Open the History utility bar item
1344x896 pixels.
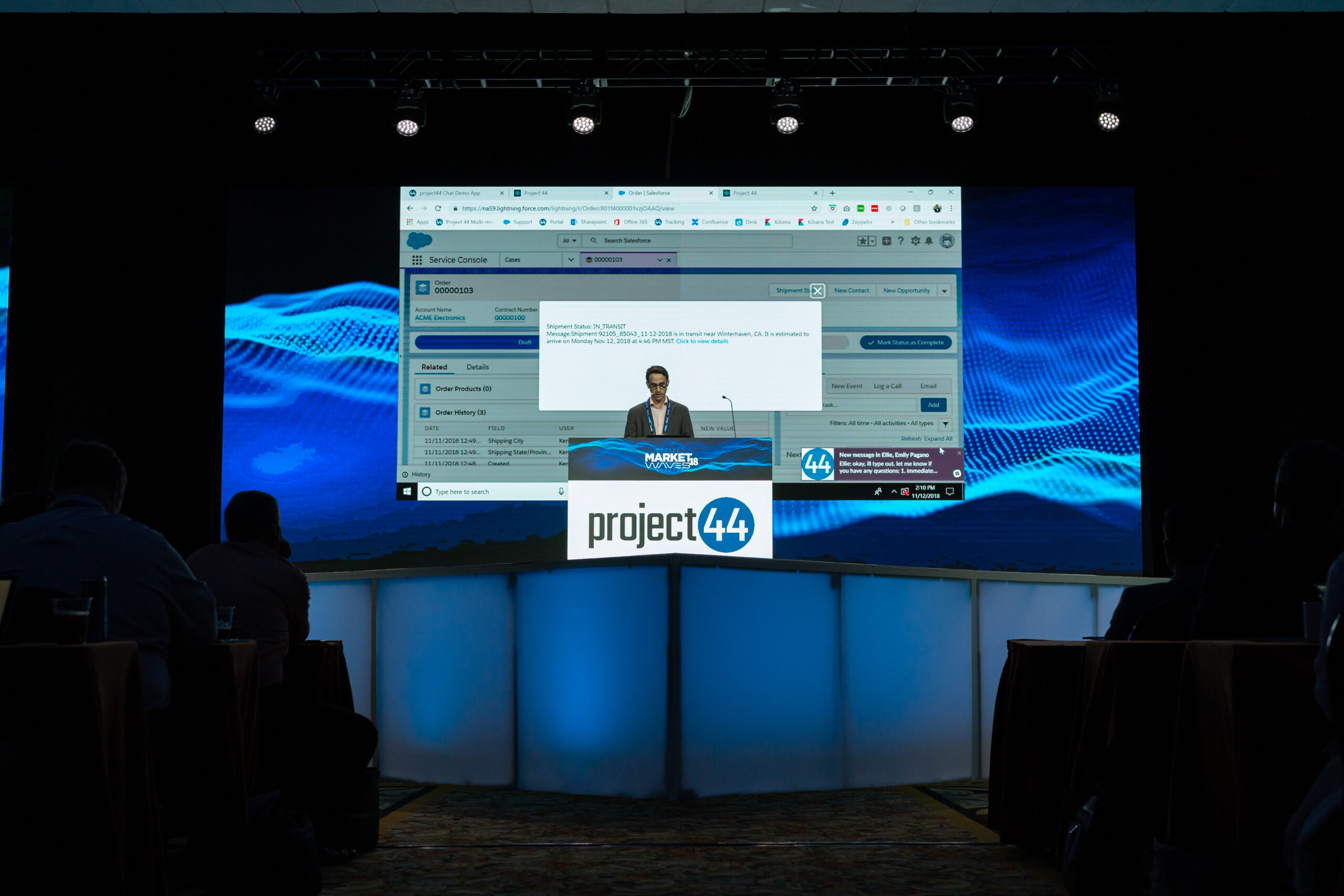pyautogui.click(x=416, y=475)
